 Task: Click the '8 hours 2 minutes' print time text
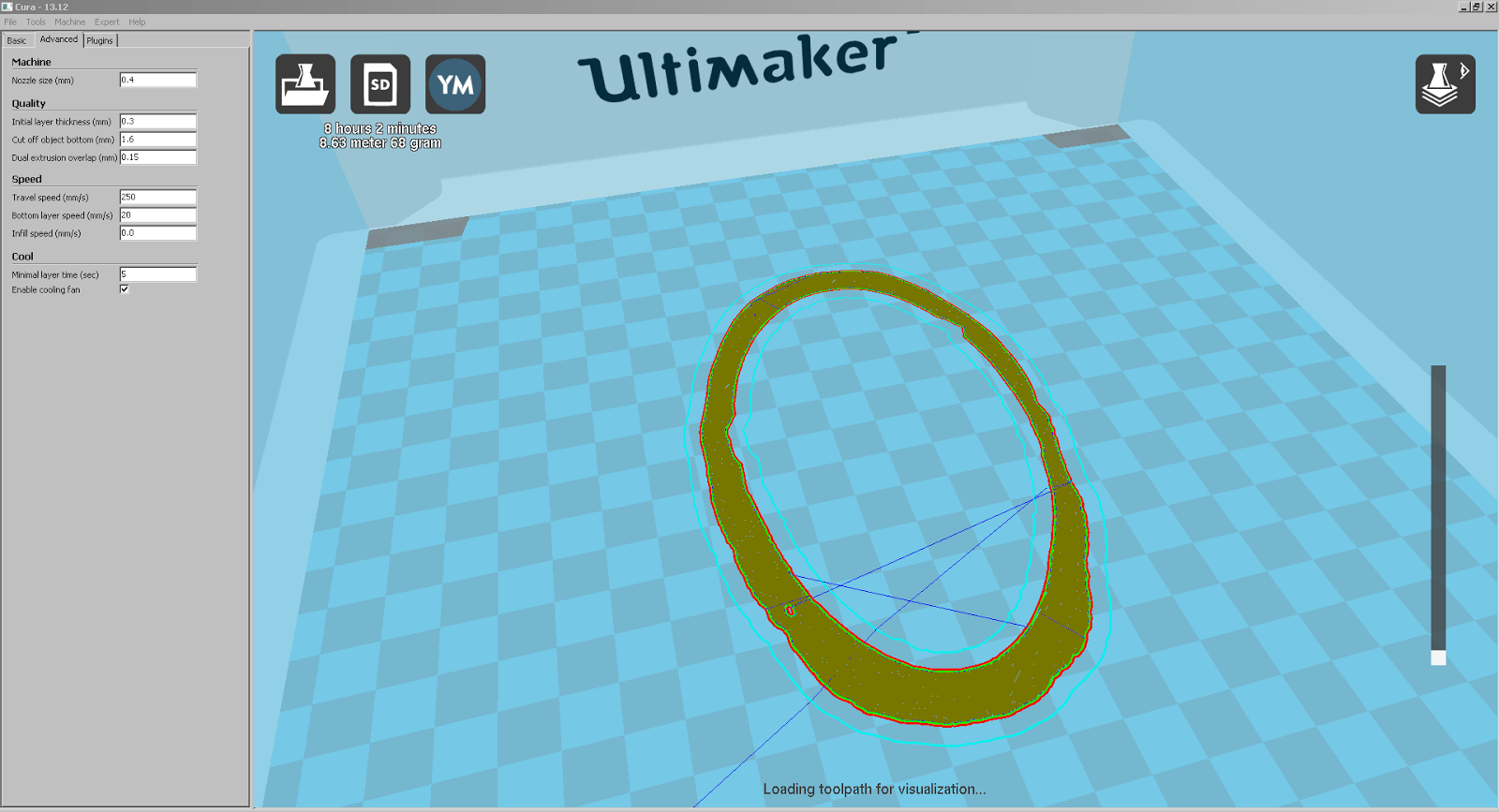380,128
